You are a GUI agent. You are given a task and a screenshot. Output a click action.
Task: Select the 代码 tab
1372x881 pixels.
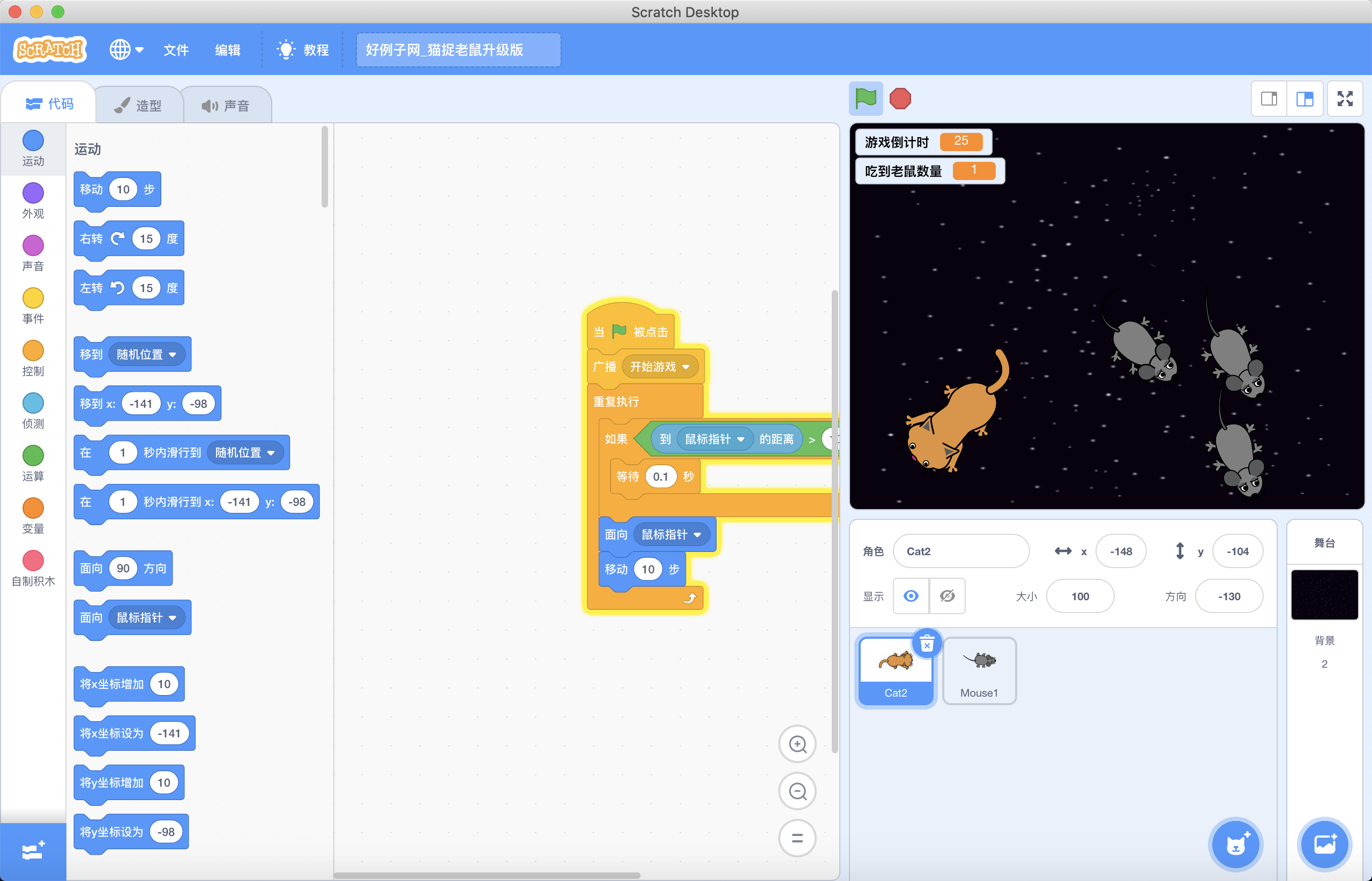coord(50,103)
